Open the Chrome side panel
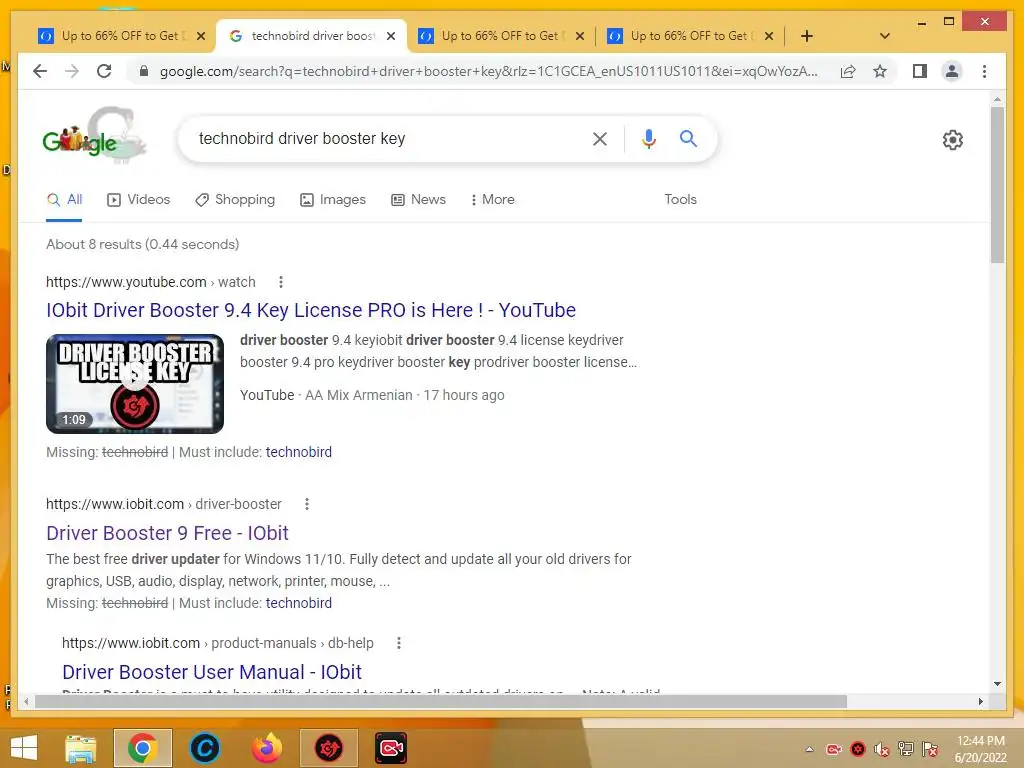1024x768 pixels. (x=920, y=71)
